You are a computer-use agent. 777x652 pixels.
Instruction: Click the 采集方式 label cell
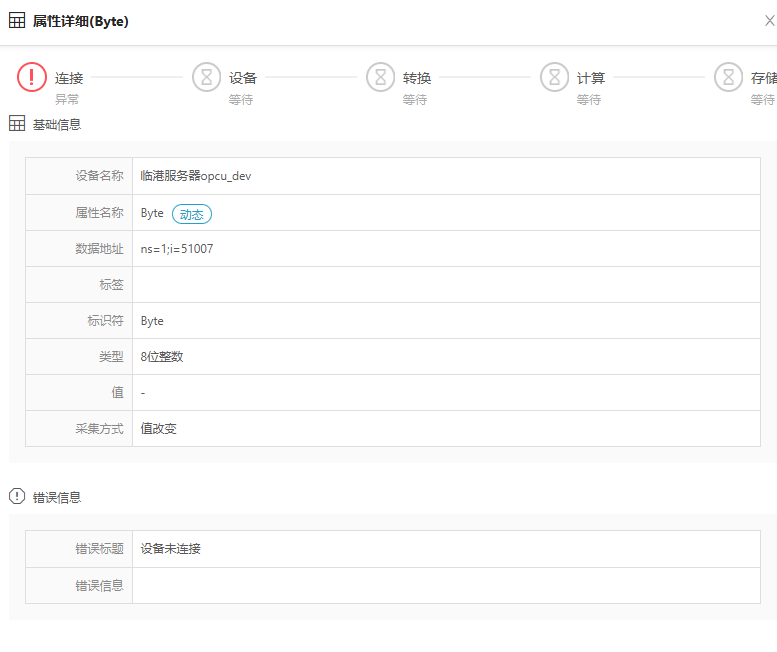pos(79,429)
